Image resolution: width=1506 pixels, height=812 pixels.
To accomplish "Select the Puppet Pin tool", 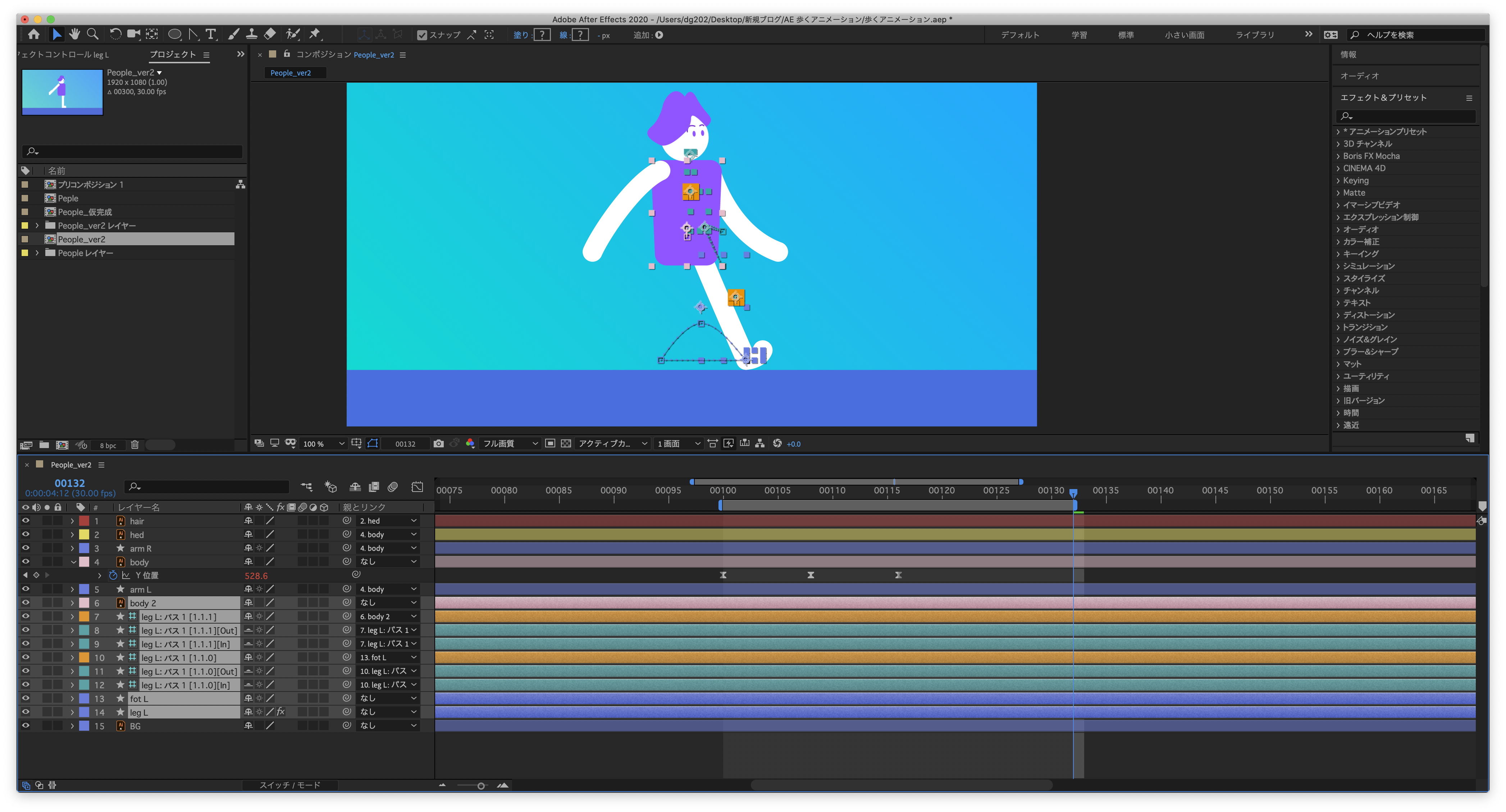I will 315,35.
